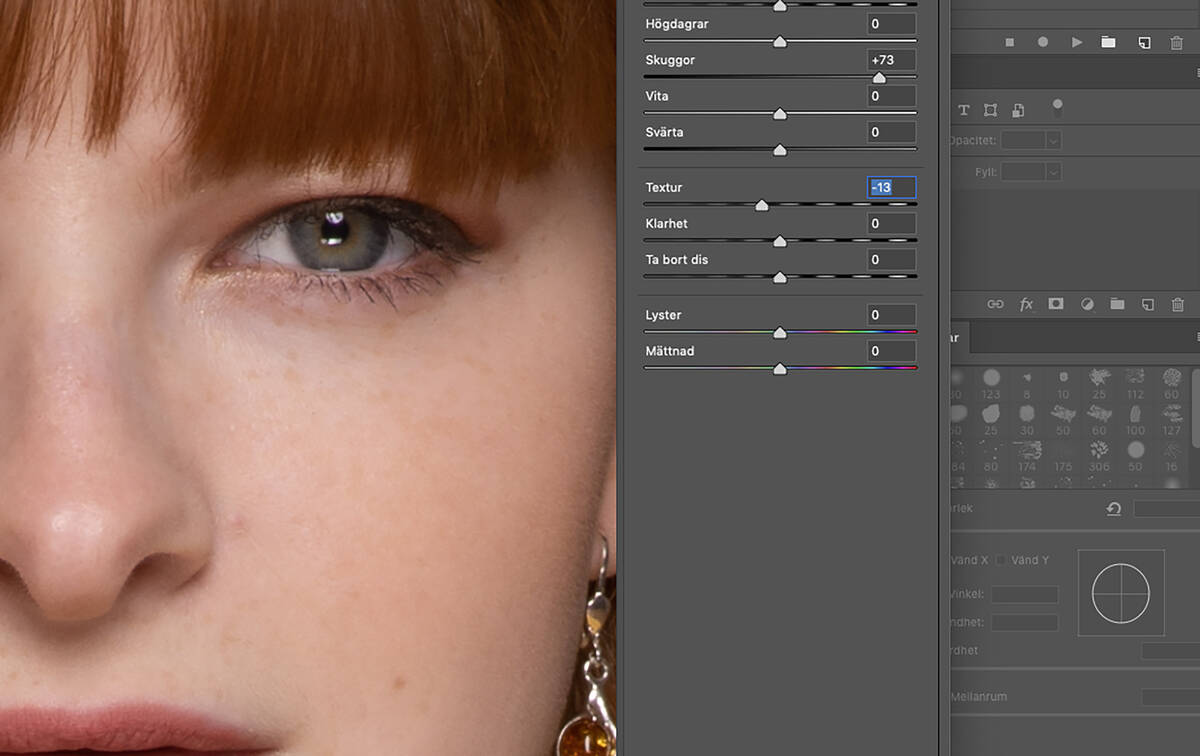This screenshot has width=1200, height=756.
Task: Open the Fyll dropdown arrow
Action: tap(1053, 173)
